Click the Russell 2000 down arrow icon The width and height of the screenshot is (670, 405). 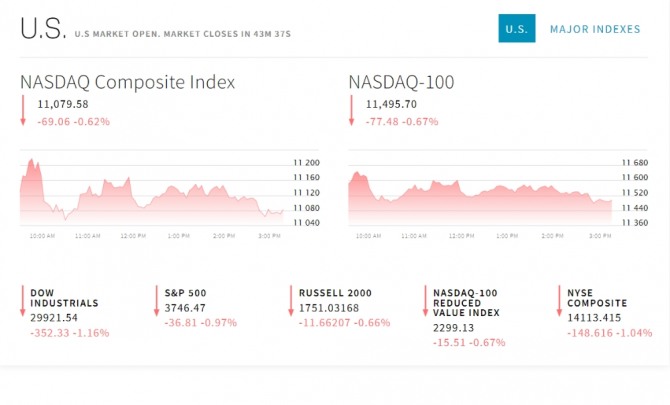click(x=291, y=301)
